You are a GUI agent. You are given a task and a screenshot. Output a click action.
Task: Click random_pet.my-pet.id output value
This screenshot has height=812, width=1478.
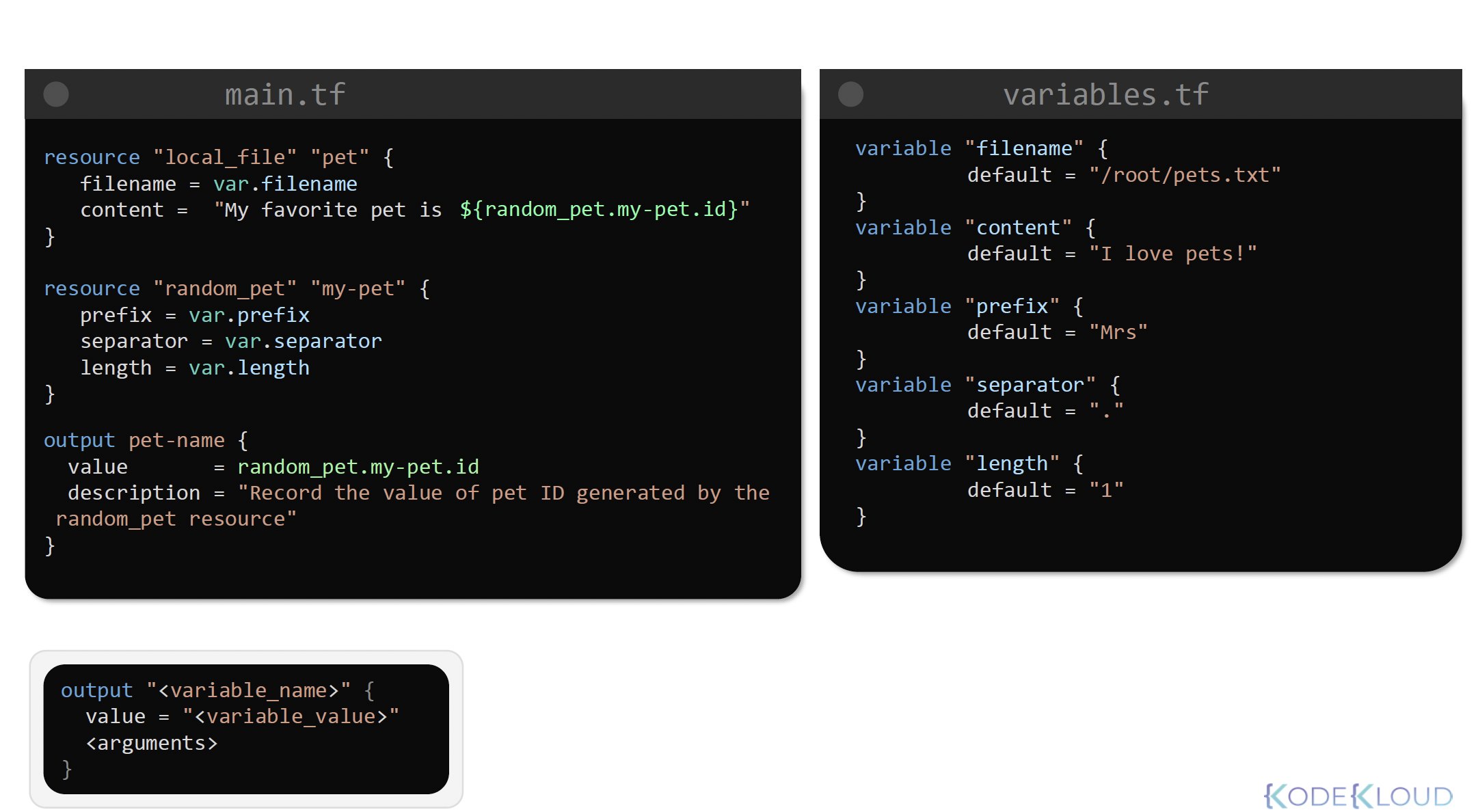358,467
